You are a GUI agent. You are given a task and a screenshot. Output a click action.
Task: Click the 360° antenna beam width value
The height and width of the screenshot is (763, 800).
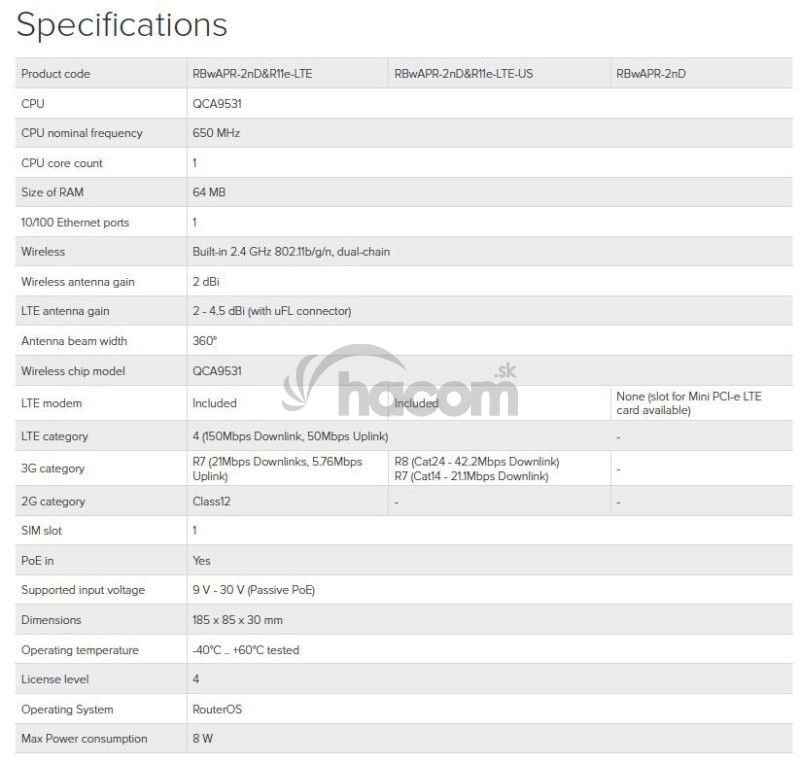click(205, 341)
